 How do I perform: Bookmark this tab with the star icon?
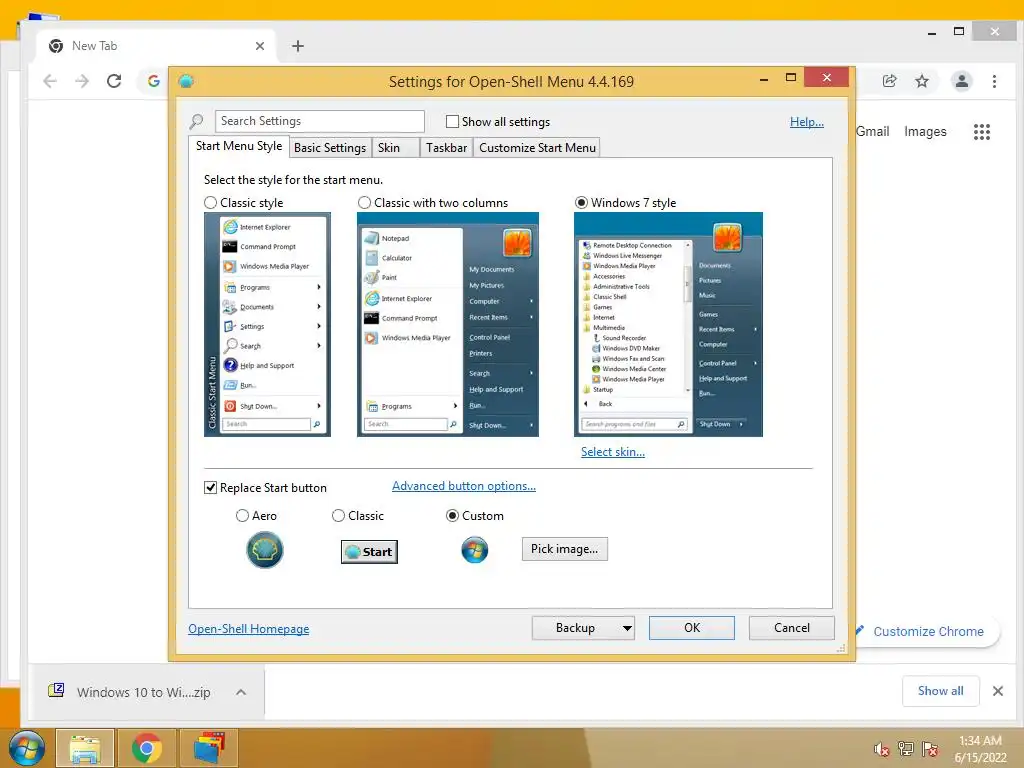point(921,81)
